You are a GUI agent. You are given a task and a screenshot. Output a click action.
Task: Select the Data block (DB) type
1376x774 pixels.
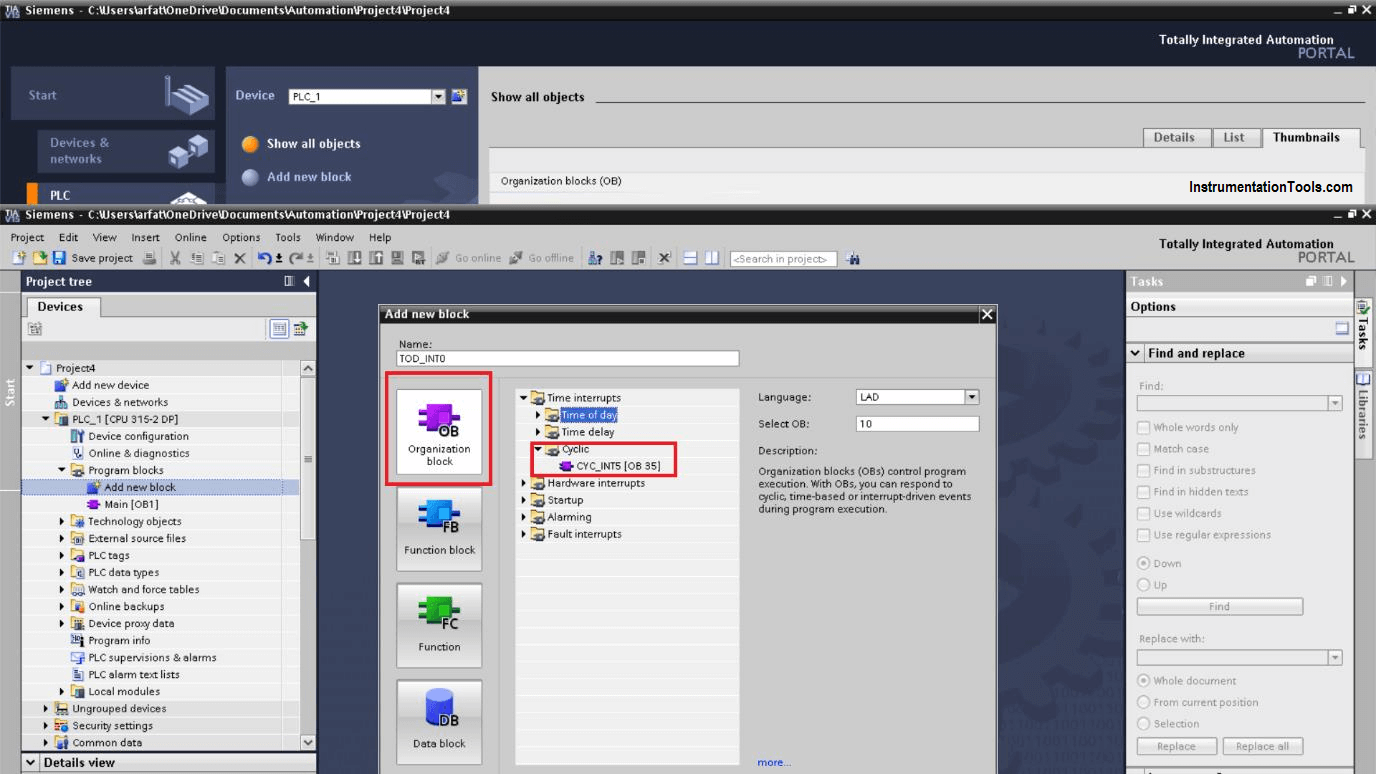[439, 721]
